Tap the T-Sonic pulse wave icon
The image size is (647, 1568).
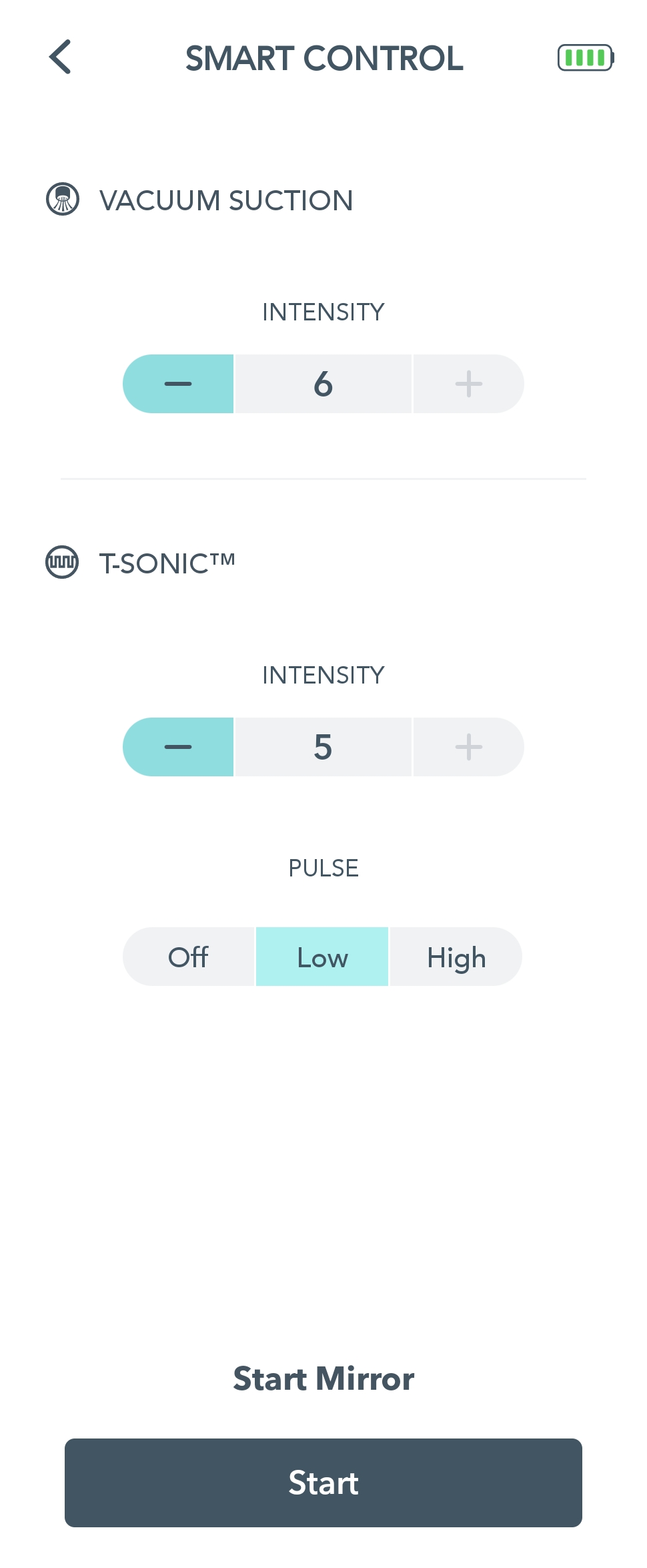pos(62,562)
